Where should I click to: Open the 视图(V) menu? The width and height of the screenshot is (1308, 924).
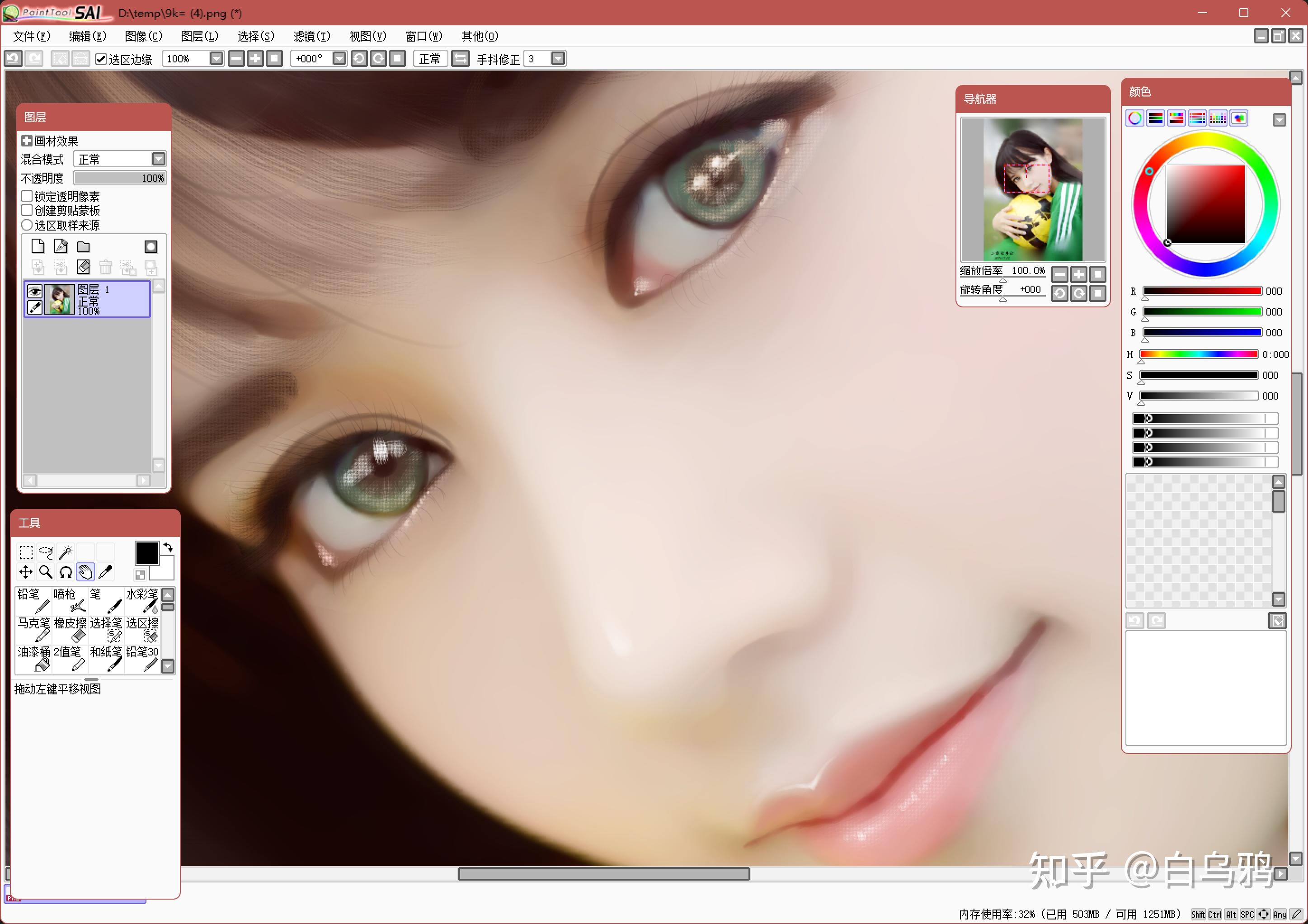[x=367, y=36]
